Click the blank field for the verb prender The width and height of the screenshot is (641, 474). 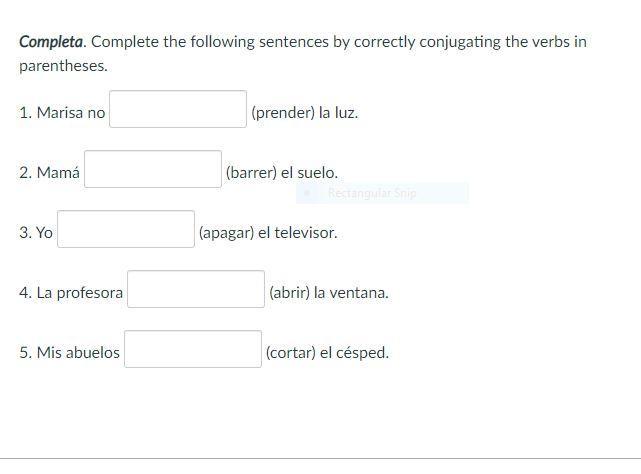click(178, 109)
